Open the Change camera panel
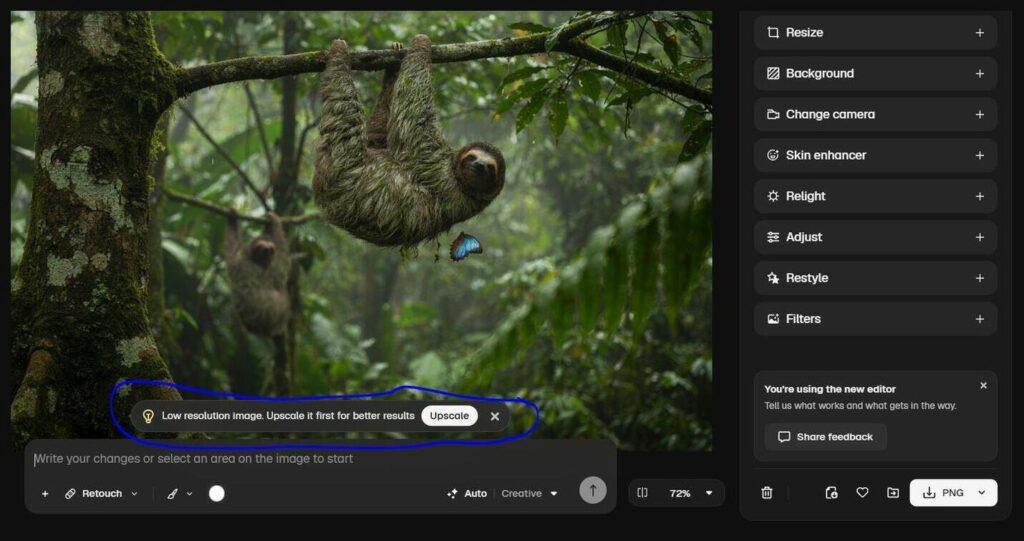The width and height of the screenshot is (1024, 541). pos(875,114)
